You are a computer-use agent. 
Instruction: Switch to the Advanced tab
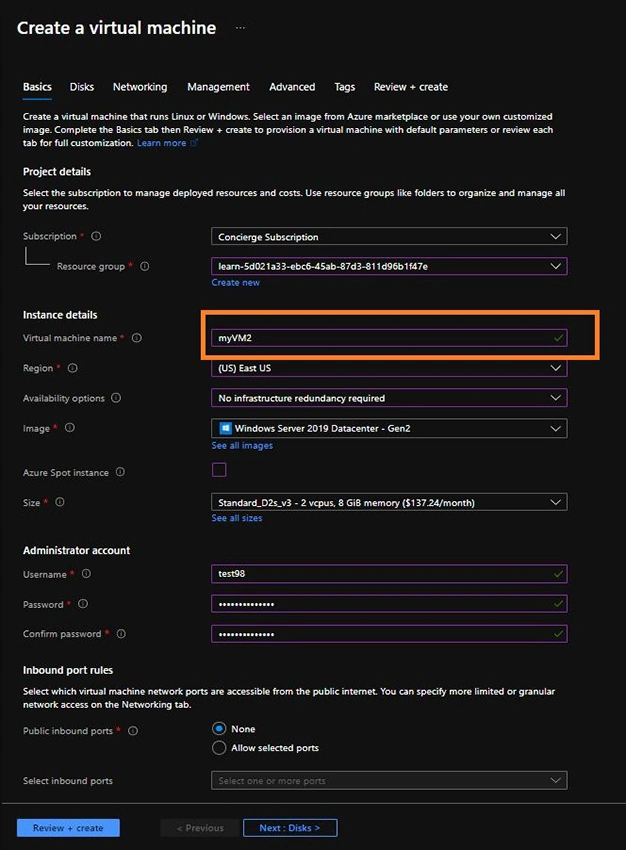(292, 87)
